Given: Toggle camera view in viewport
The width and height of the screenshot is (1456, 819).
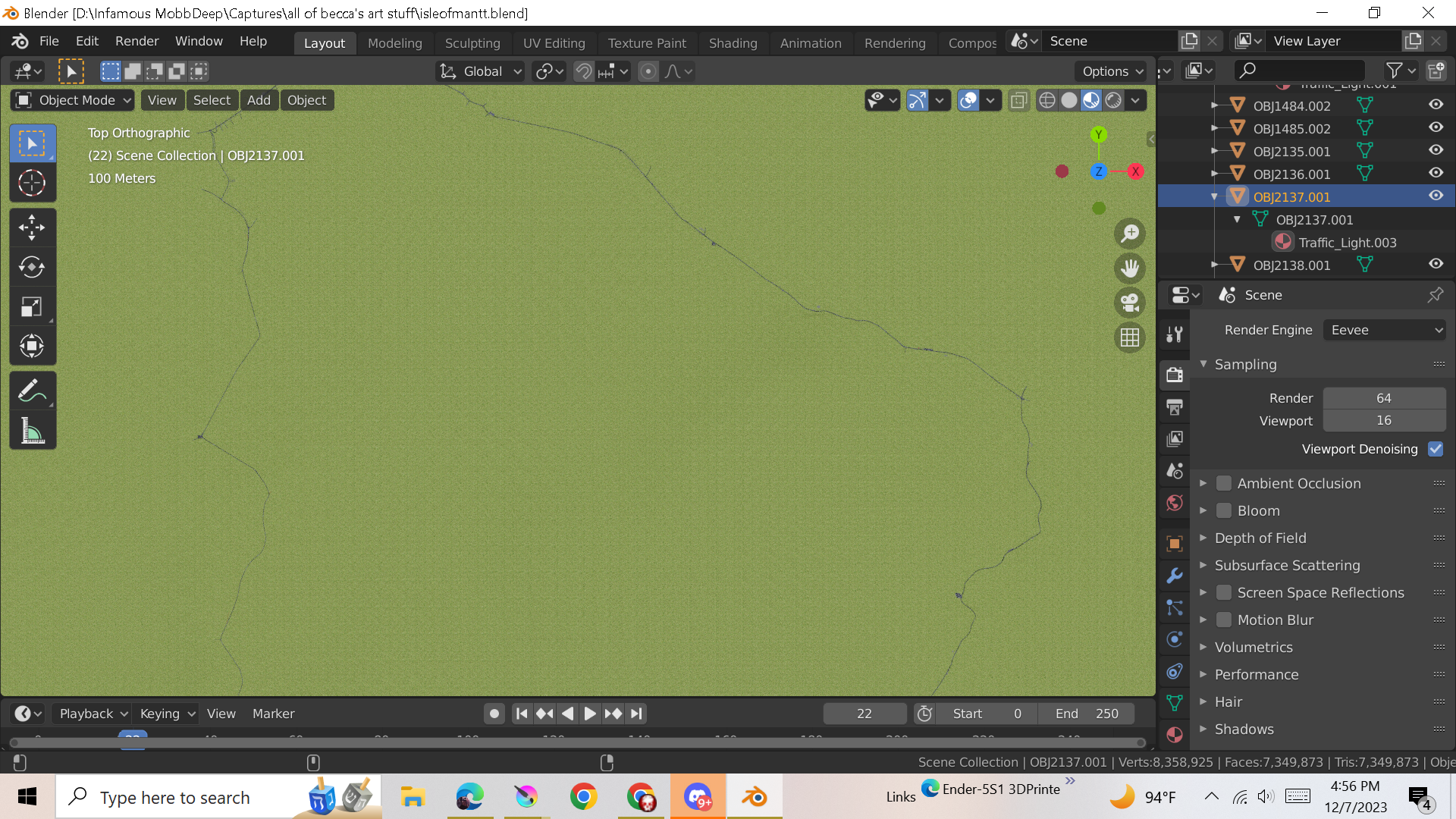Looking at the screenshot, I should (x=1130, y=303).
